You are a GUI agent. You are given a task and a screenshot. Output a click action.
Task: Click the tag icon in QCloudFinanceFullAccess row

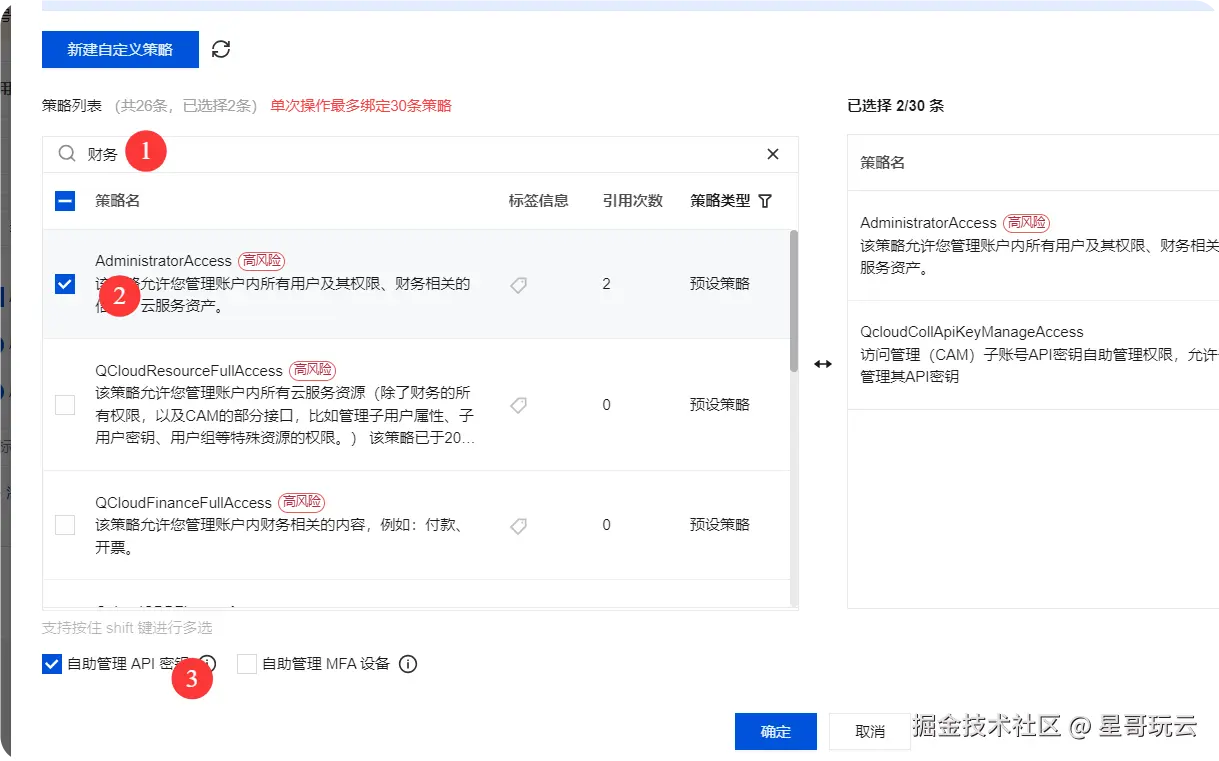coord(518,525)
